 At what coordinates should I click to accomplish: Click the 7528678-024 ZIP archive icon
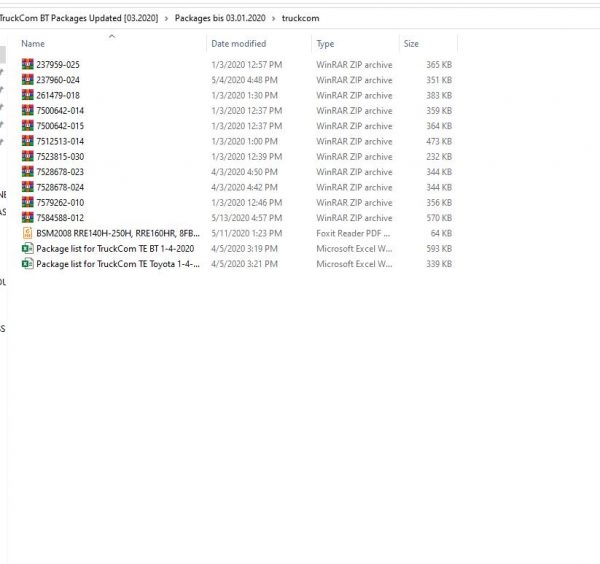pos(28,187)
